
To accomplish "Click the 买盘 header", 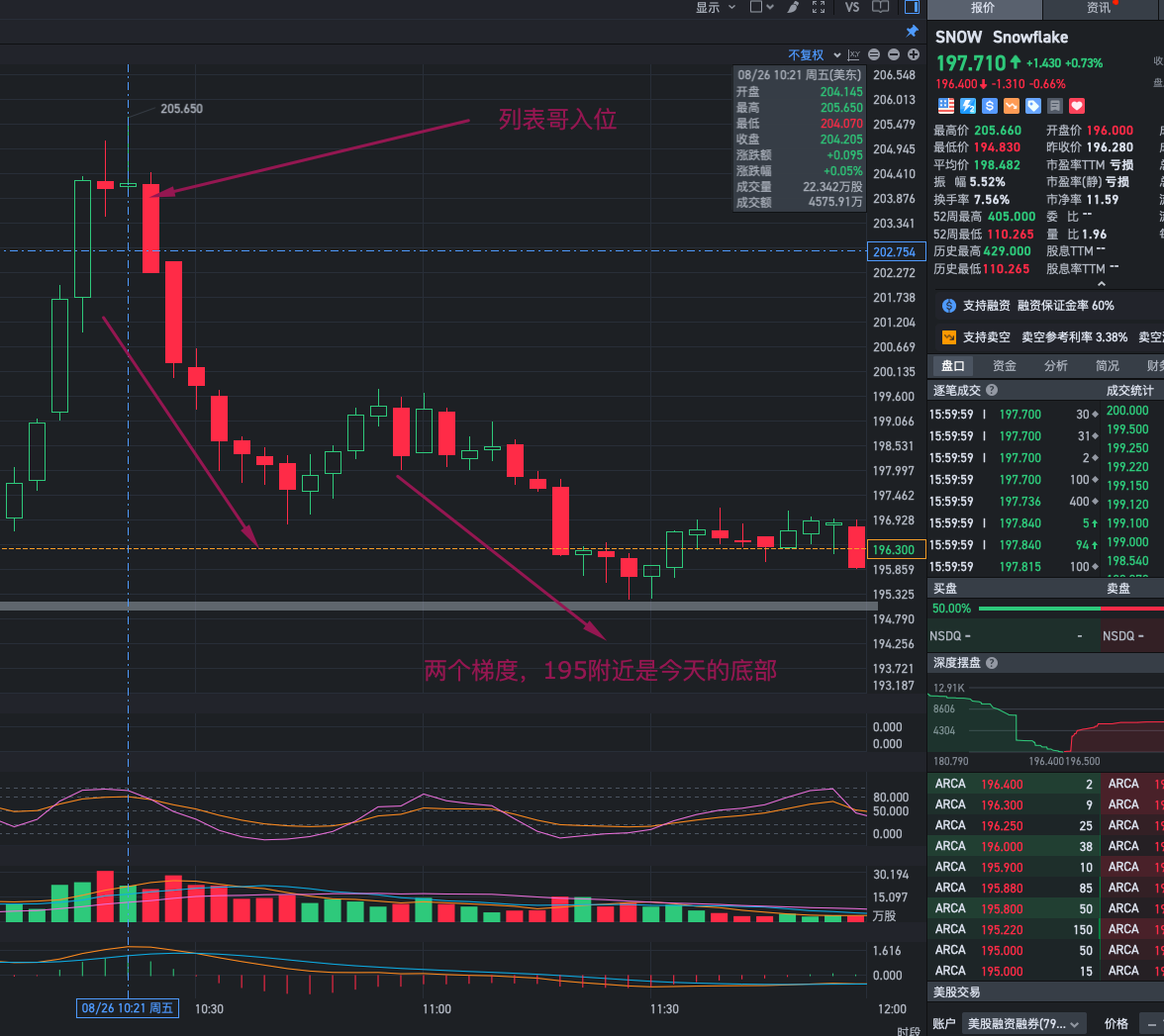I will pyautogui.click(x=945, y=589).
